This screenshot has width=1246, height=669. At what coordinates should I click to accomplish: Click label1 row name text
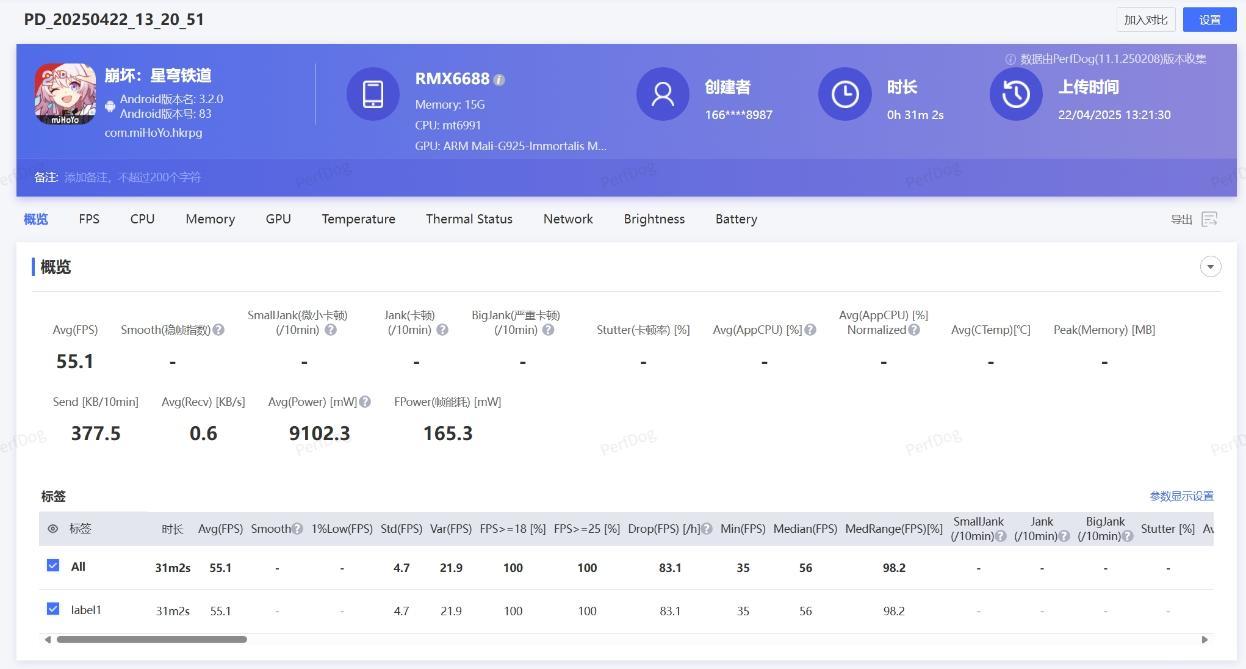point(86,610)
